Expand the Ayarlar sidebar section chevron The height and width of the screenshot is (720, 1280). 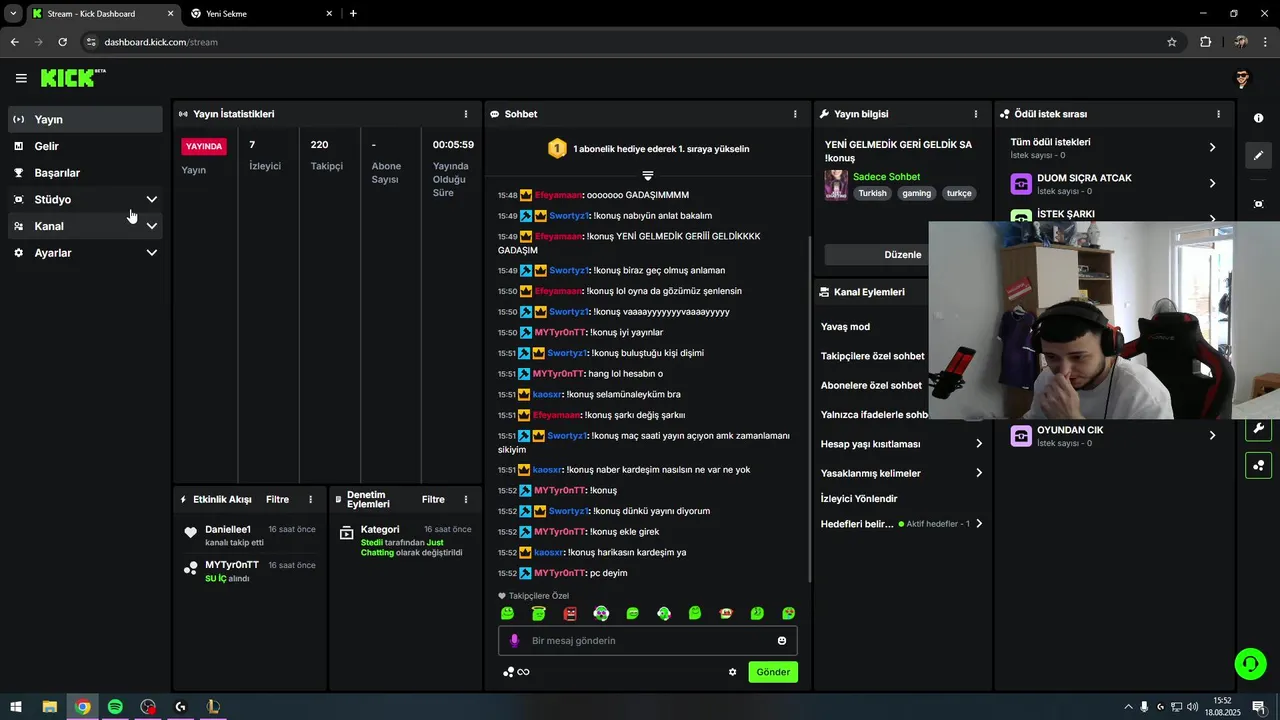[x=152, y=253]
